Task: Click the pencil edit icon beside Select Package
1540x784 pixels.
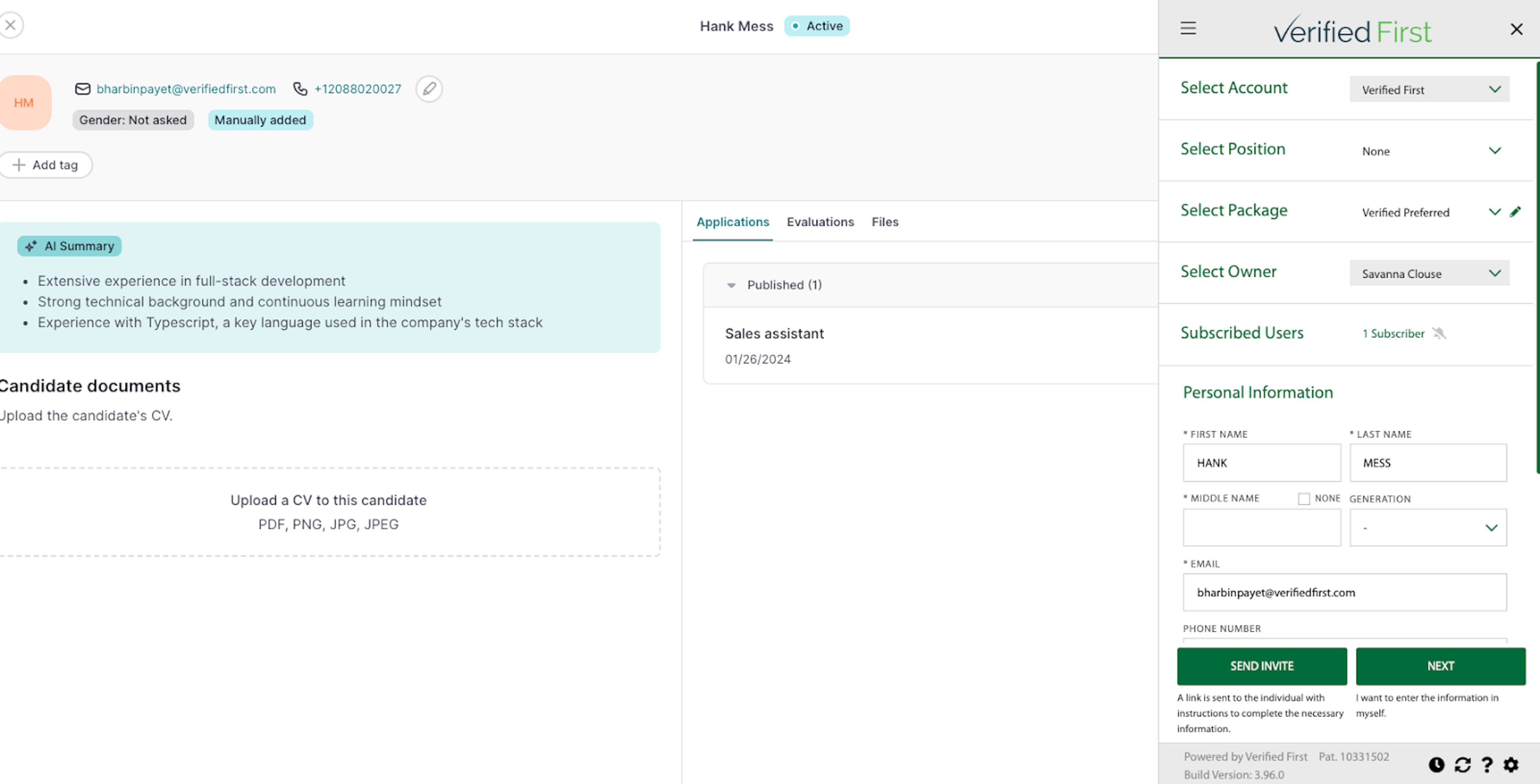Action: [1515, 212]
